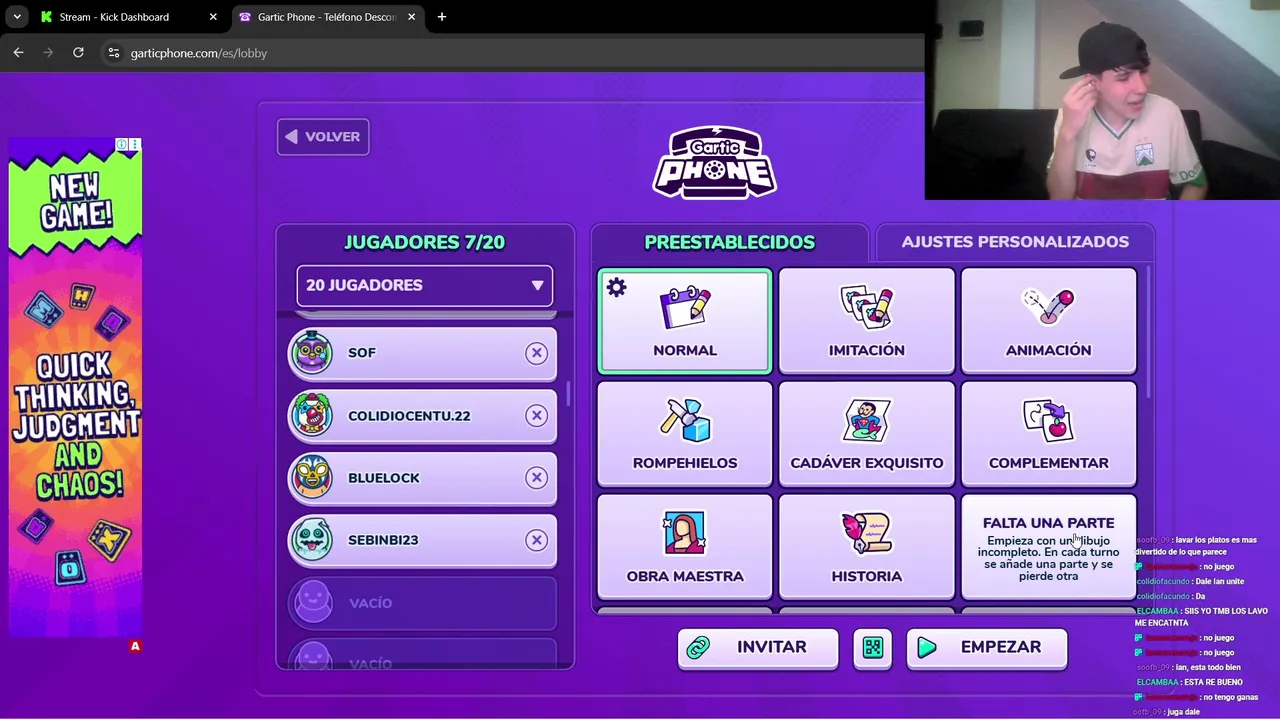Click the New Game advertisement banner

pyautogui.click(x=75, y=387)
